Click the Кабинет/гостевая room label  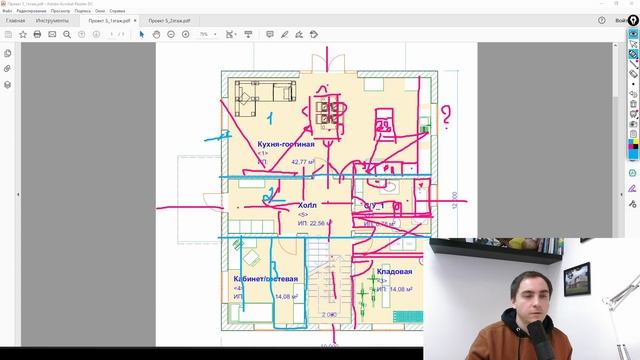coord(266,279)
